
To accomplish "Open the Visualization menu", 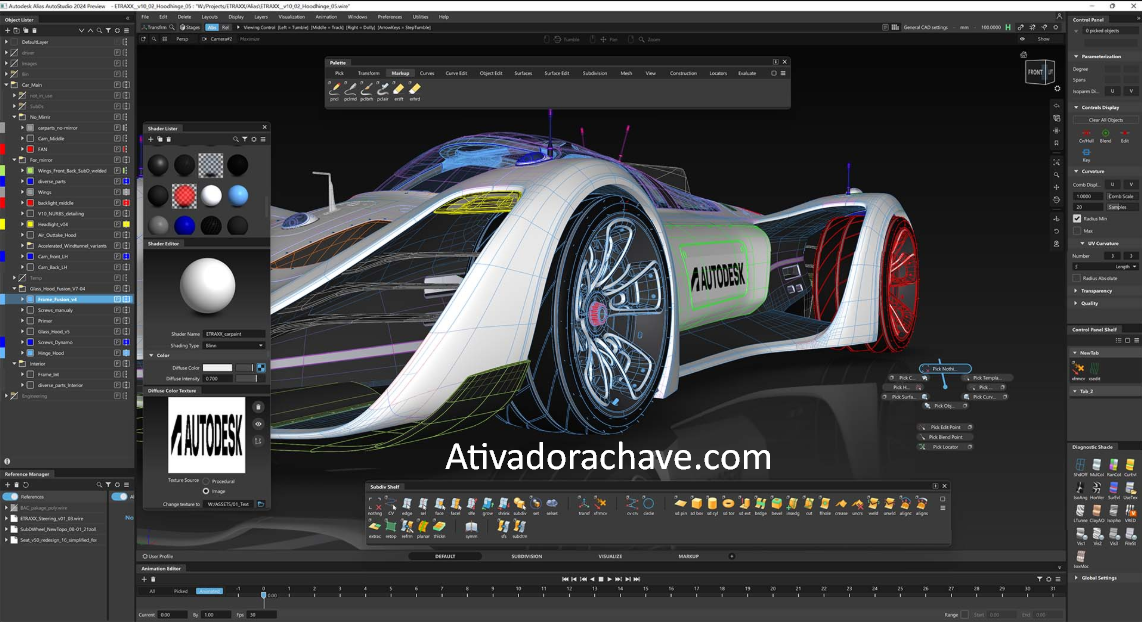I will pyautogui.click(x=291, y=17).
